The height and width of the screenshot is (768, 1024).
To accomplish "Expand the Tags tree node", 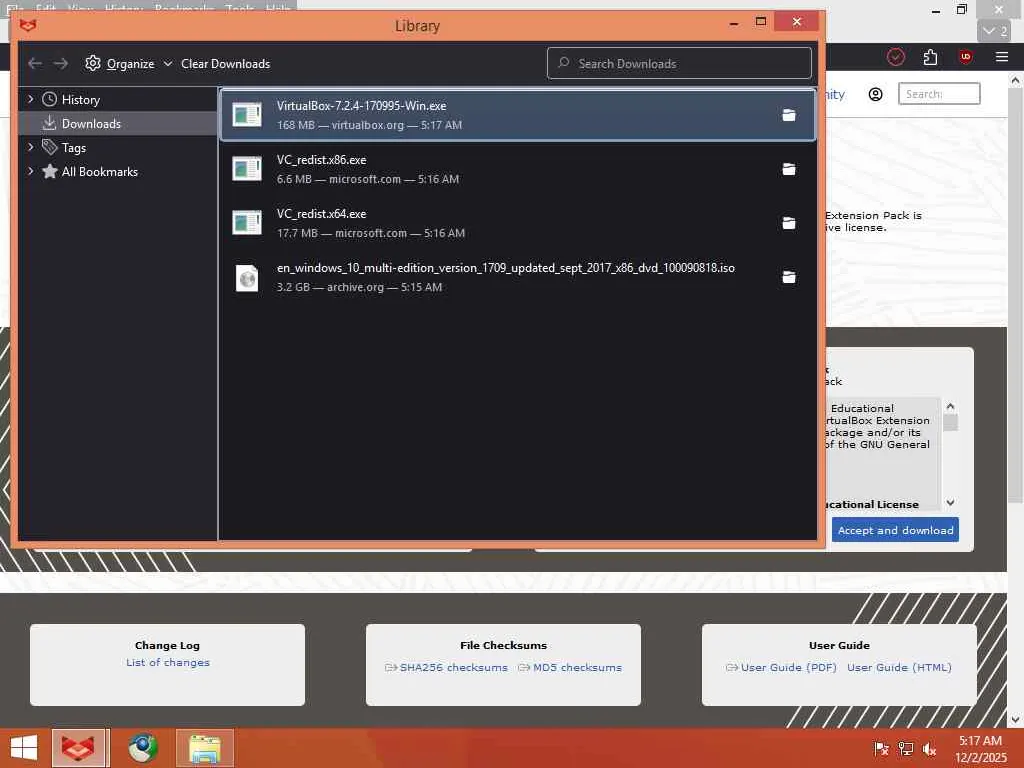I will tap(30, 147).
